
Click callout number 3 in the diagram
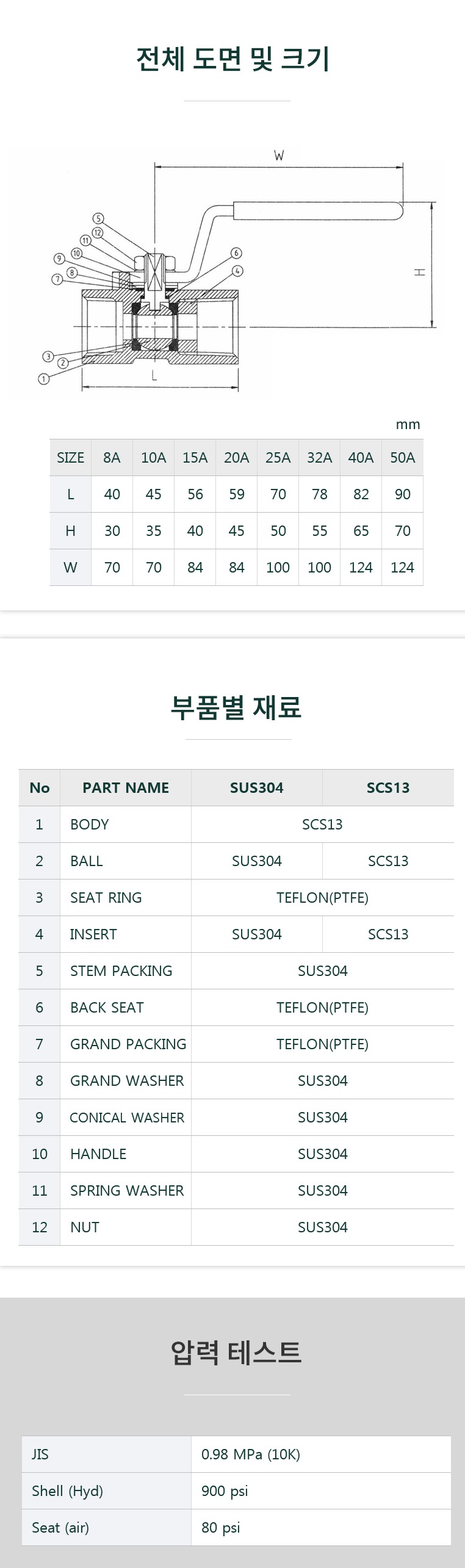[48, 356]
